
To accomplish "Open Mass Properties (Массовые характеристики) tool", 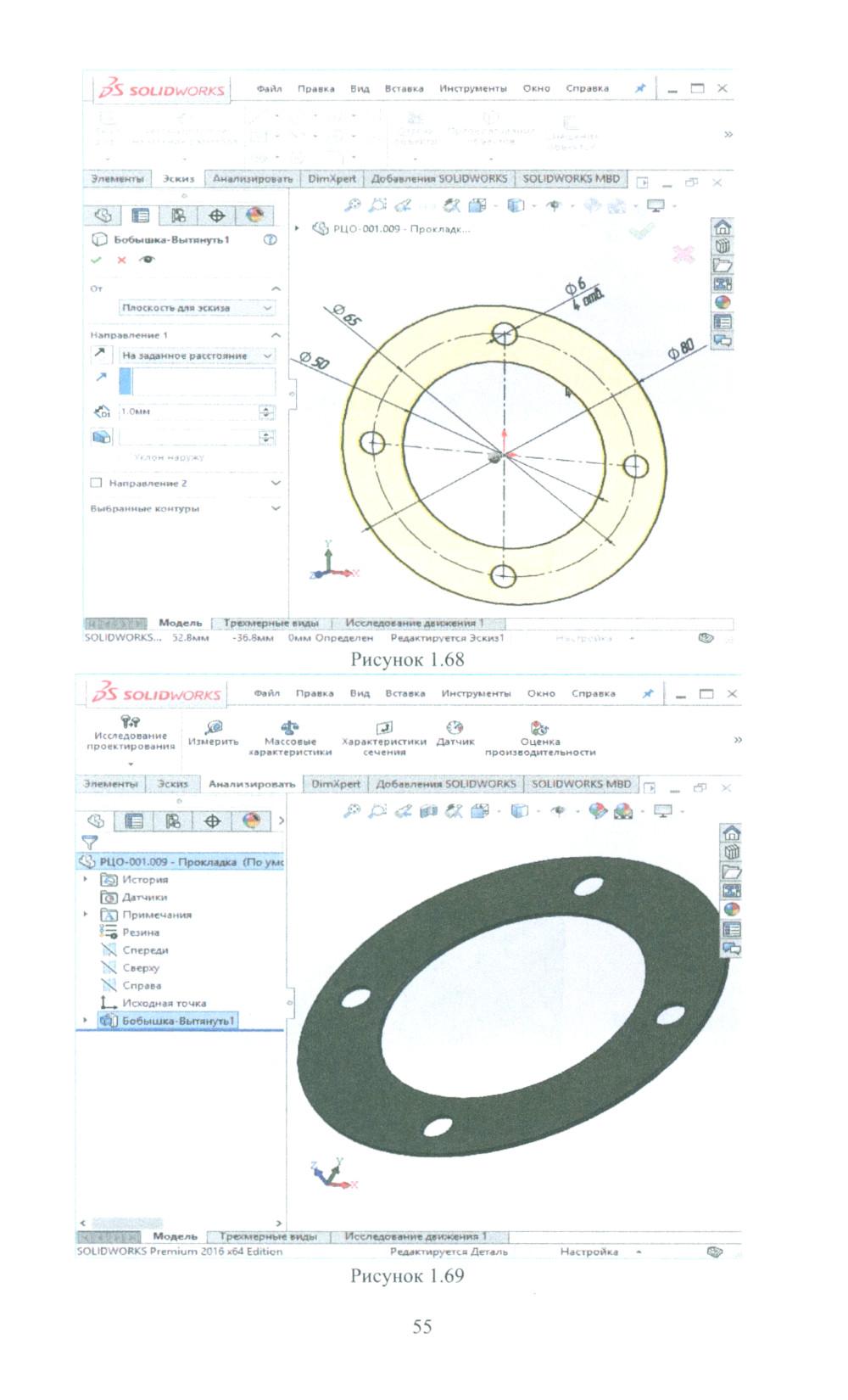I will click(x=290, y=728).
